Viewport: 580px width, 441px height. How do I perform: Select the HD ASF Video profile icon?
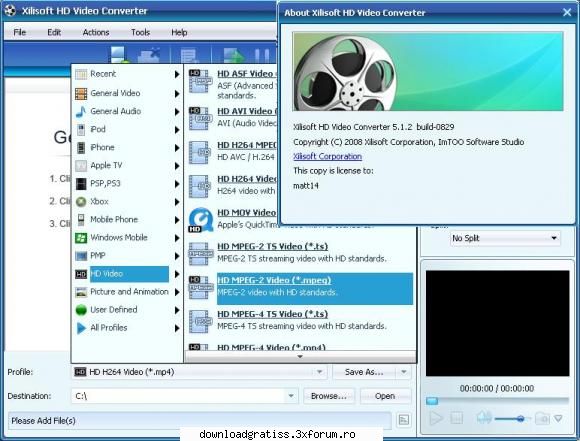point(200,81)
